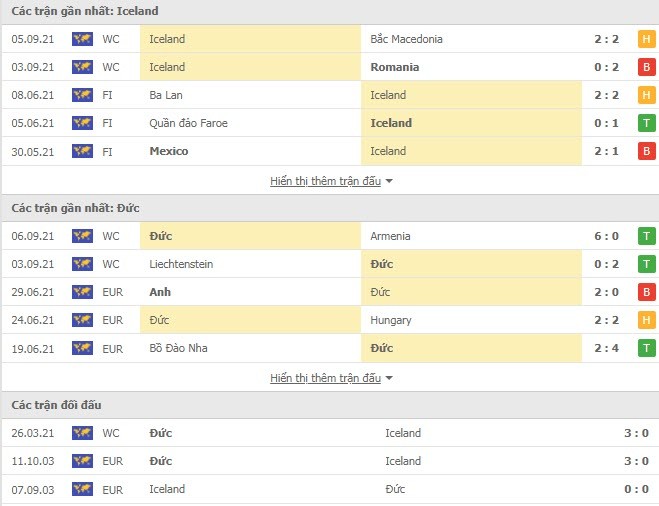Expand more Iceland matches via Hiển thị thêm

pyautogui.click(x=325, y=181)
